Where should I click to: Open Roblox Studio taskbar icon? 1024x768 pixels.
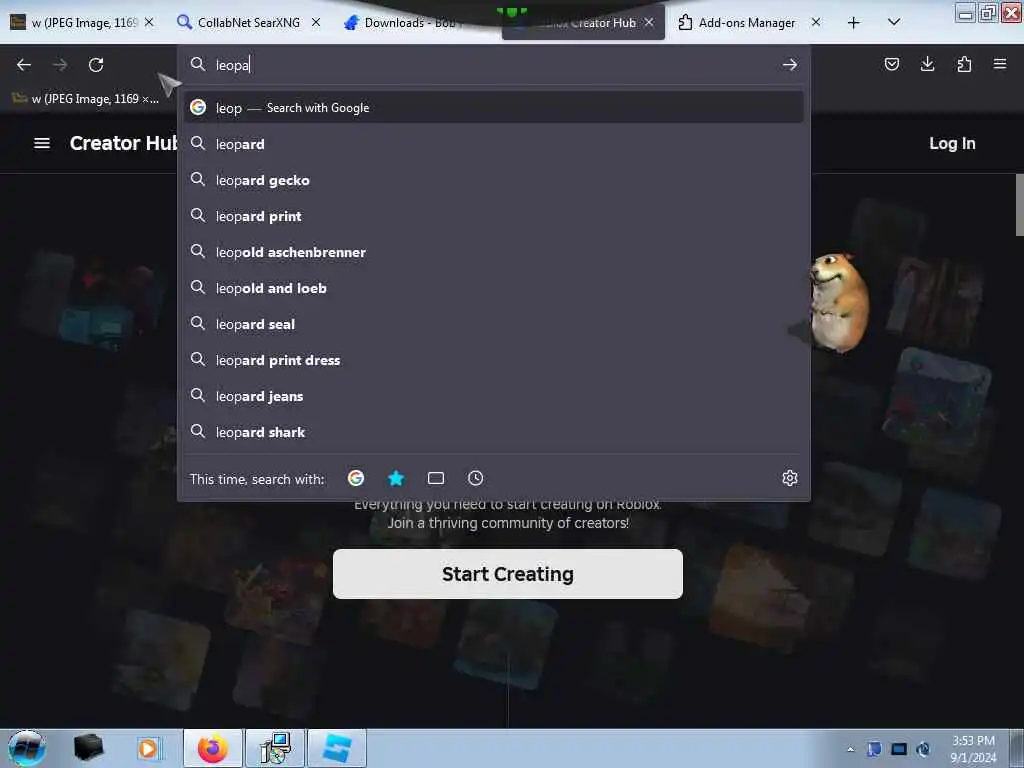[337, 748]
